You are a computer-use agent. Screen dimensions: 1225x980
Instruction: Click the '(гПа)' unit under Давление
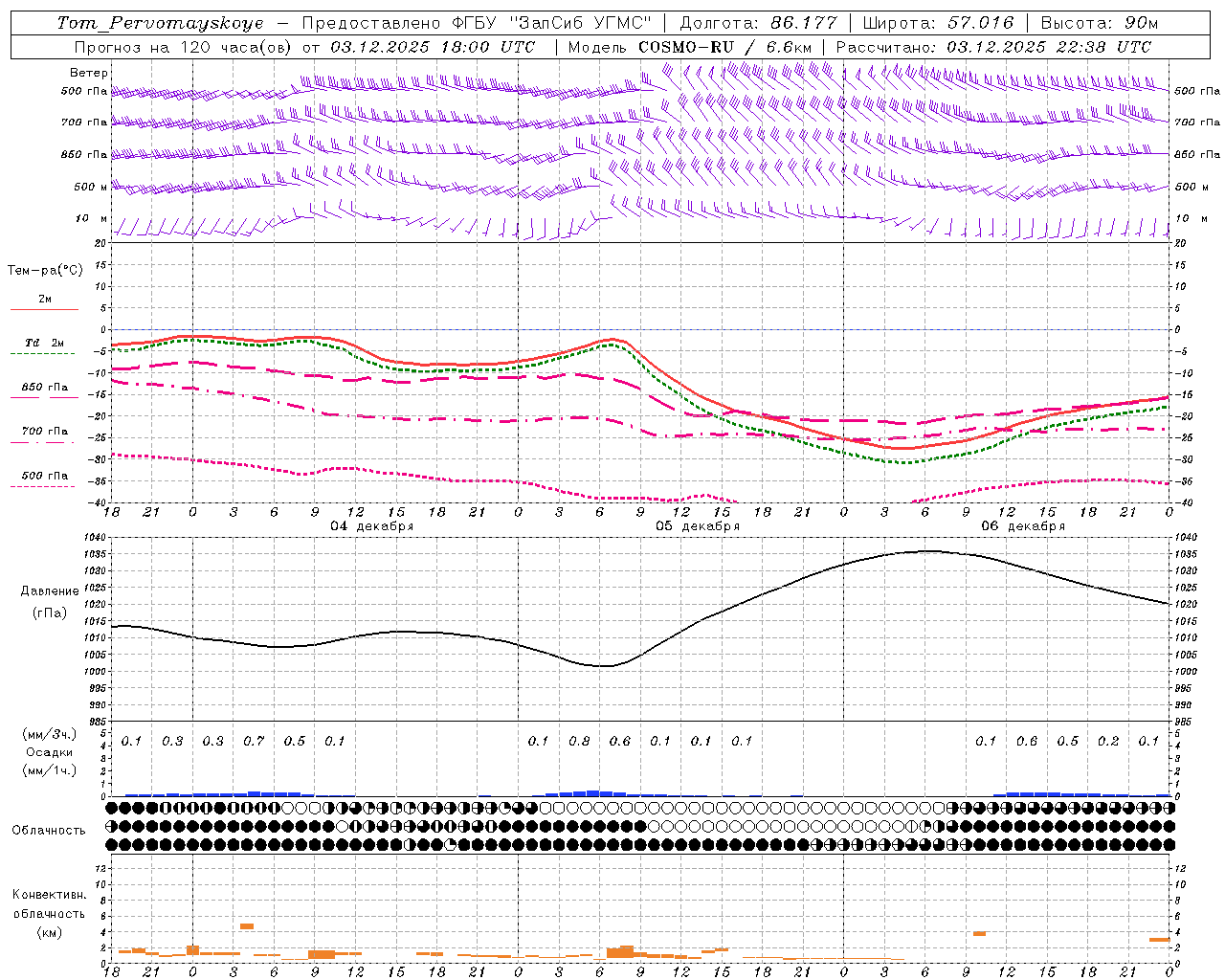coord(50,612)
